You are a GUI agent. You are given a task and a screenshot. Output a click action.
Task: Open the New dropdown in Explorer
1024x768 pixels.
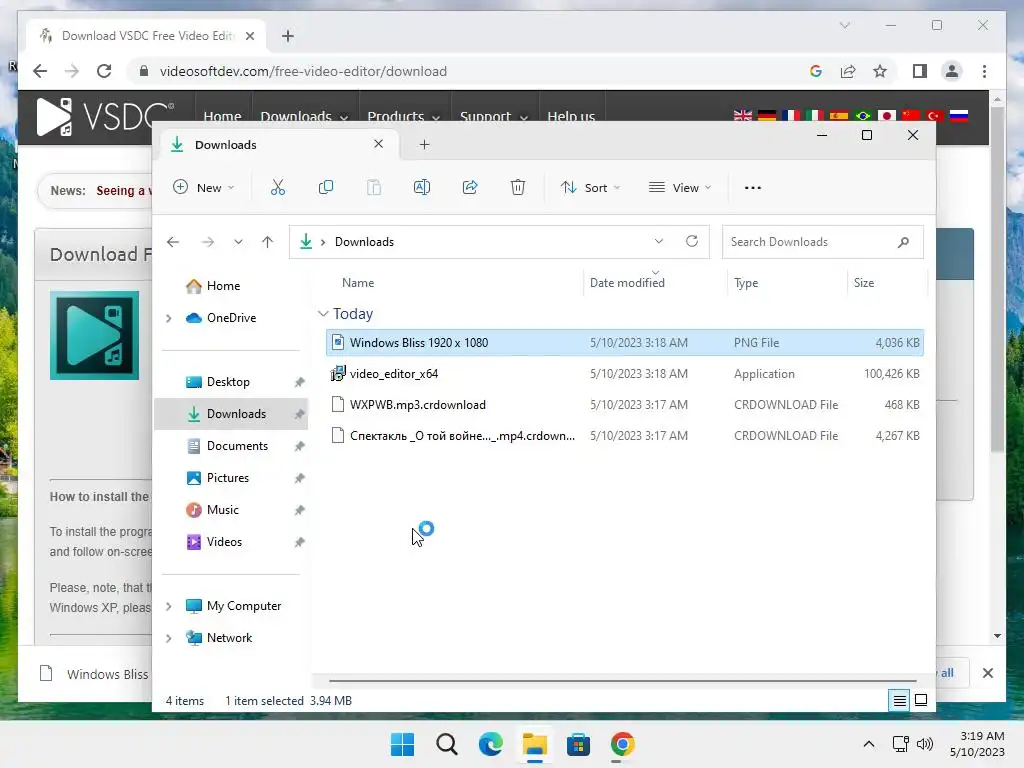[203, 187]
